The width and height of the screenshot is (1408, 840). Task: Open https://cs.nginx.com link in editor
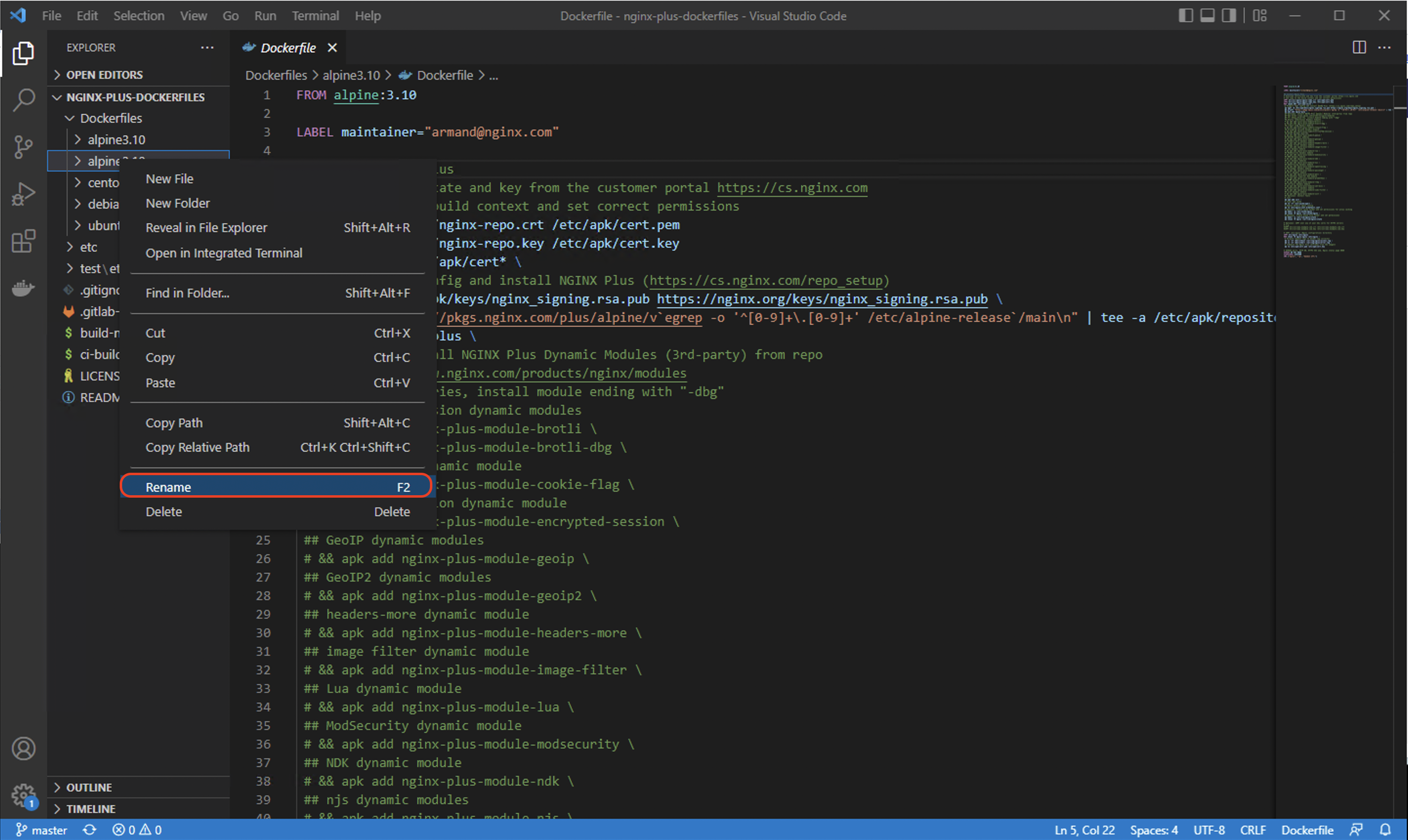pyautogui.click(x=792, y=188)
